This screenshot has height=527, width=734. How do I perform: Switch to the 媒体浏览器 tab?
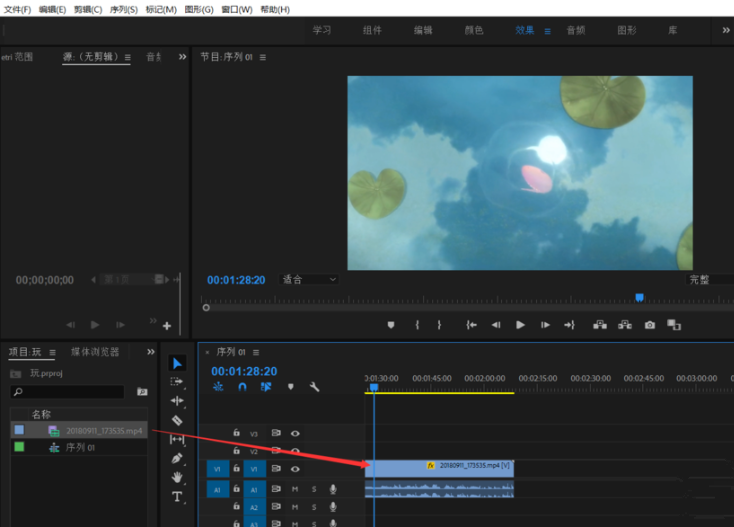(x=95, y=352)
